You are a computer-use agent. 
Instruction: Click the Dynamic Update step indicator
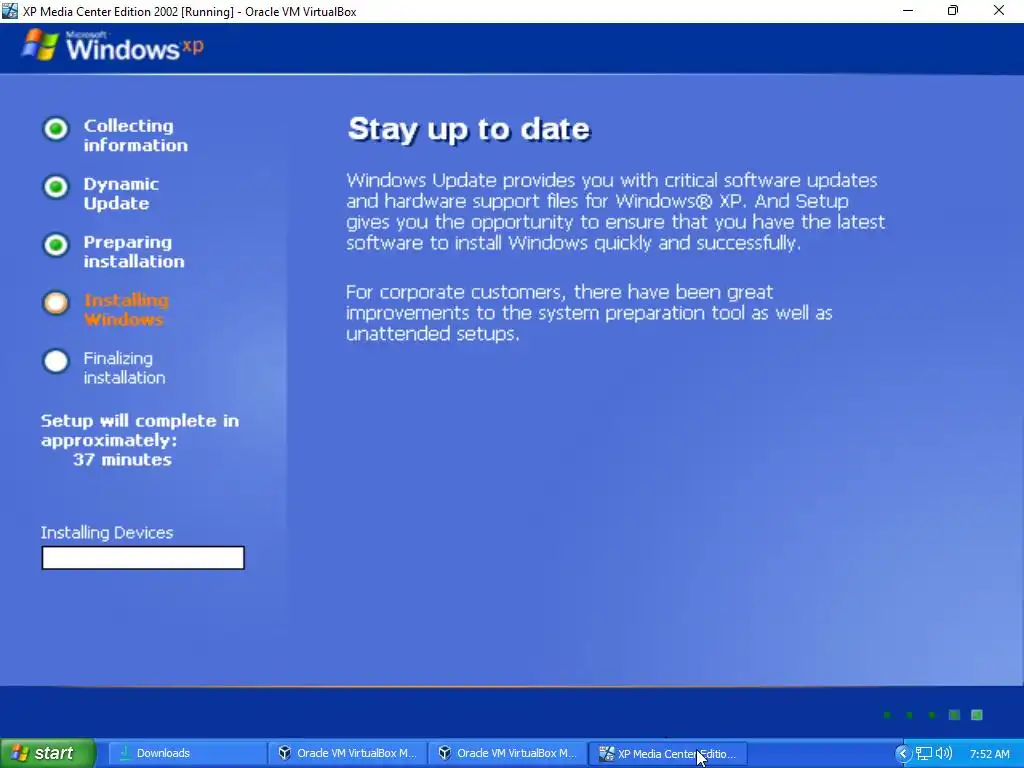pyautogui.click(x=56, y=187)
